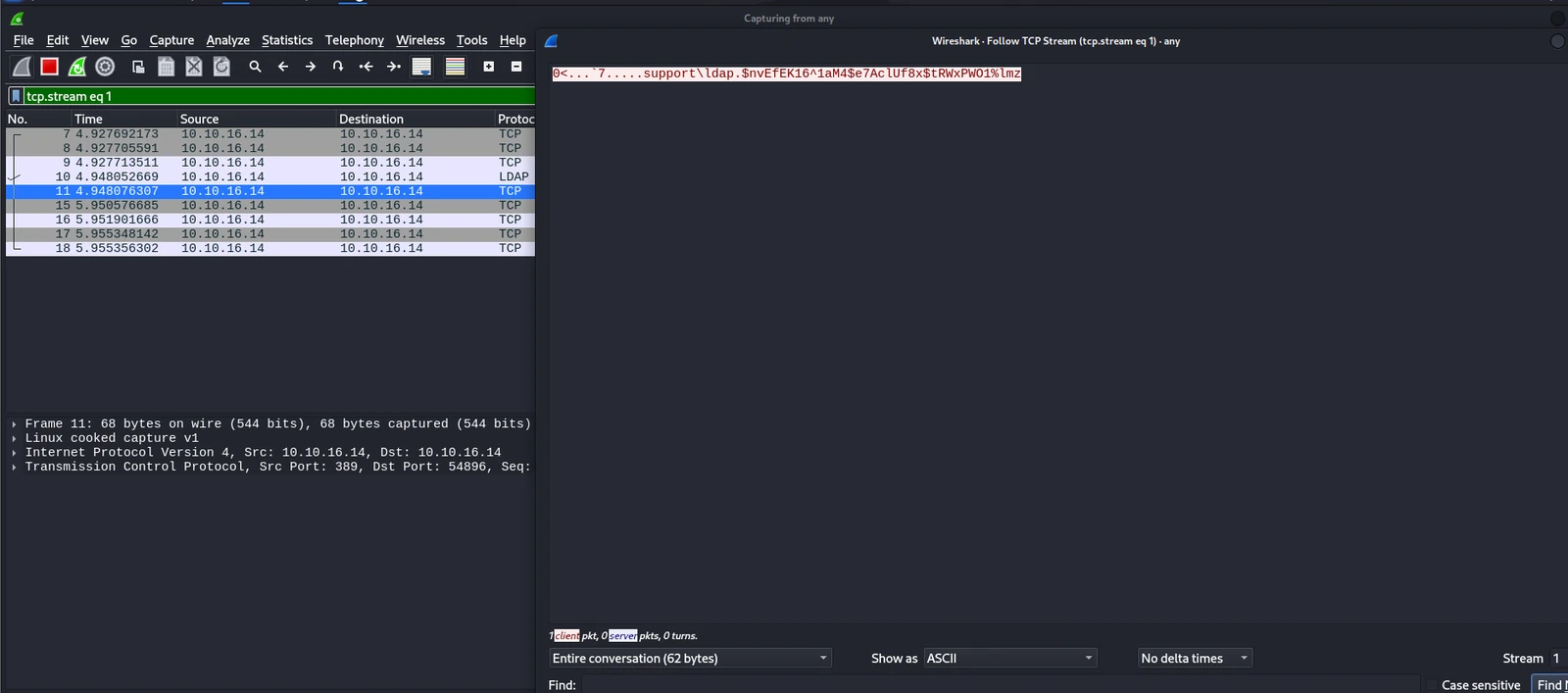The width and height of the screenshot is (1568, 693).
Task: Go forward to the next packet in history
Action: point(311,67)
